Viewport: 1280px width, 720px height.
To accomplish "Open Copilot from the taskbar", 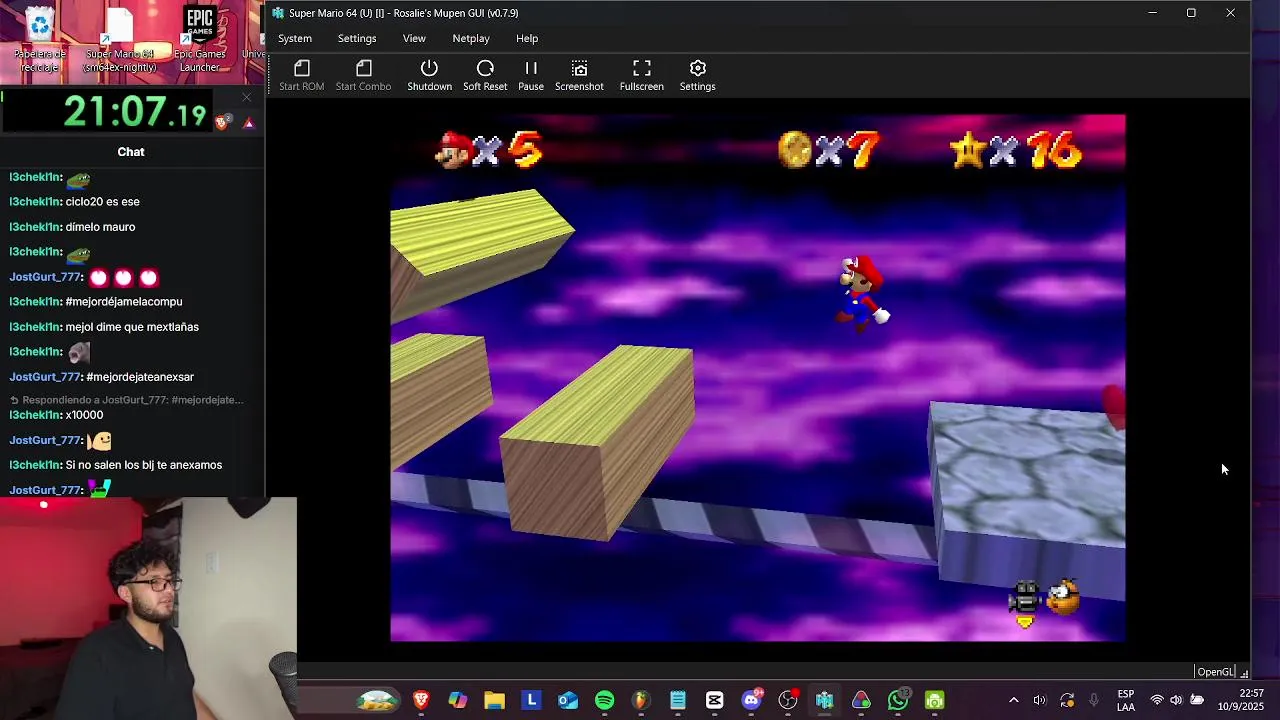I will 458,700.
